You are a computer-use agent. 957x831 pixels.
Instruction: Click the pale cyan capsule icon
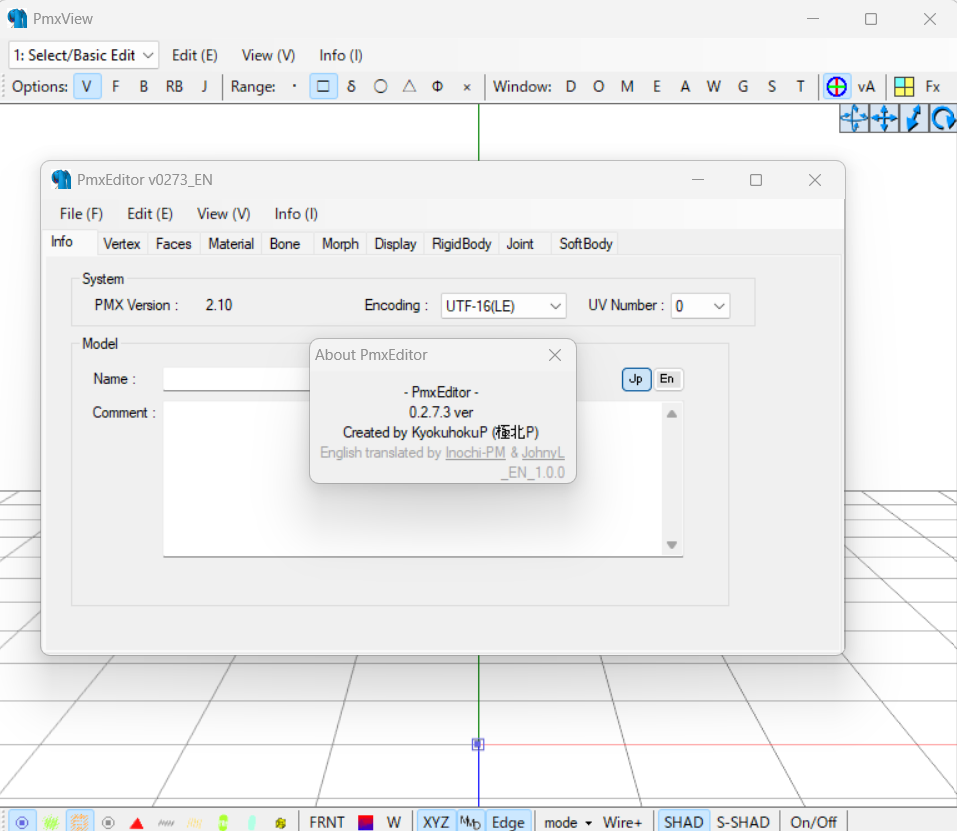click(x=251, y=822)
